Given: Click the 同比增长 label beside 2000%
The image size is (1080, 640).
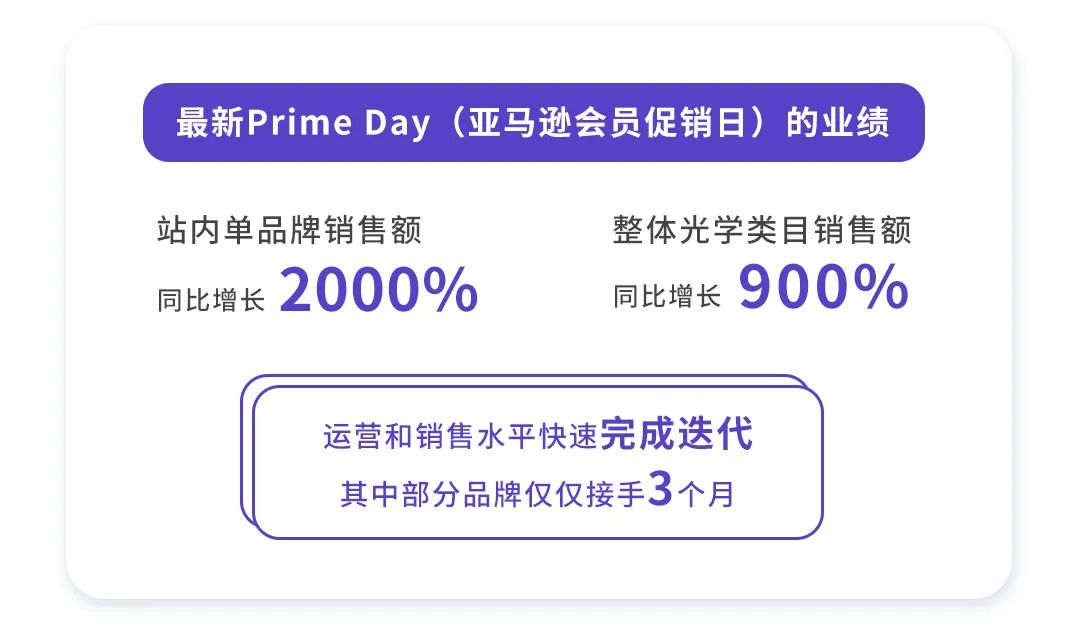Looking at the screenshot, I should (211, 300).
